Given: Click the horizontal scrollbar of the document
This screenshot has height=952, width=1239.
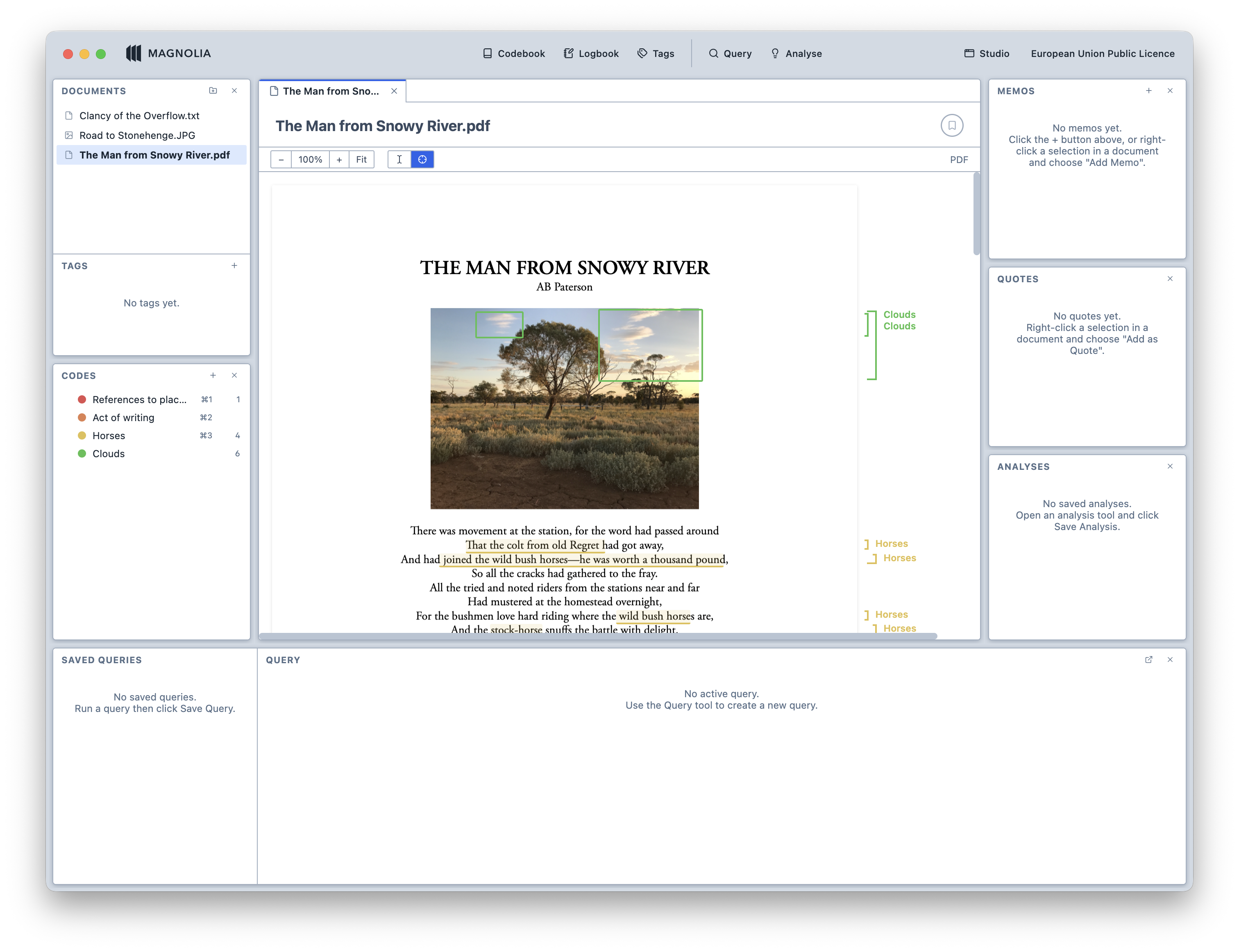Looking at the screenshot, I should click(x=598, y=636).
